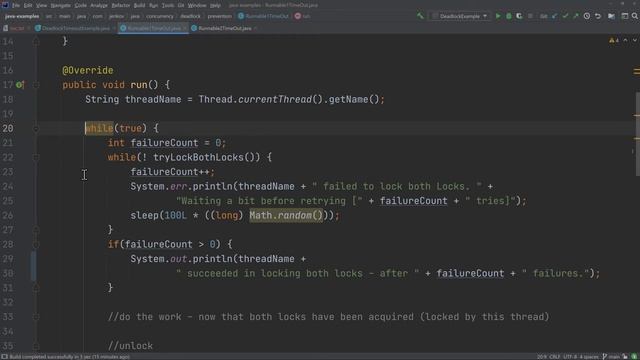Open Search Everywhere magnifier icon

pyautogui.click(x=635, y=16)
